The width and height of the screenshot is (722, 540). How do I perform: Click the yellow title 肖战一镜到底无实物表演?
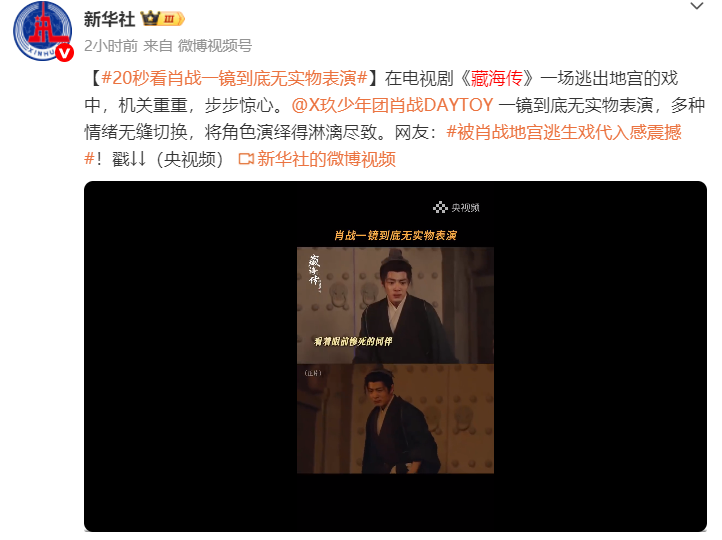(395, 235)
